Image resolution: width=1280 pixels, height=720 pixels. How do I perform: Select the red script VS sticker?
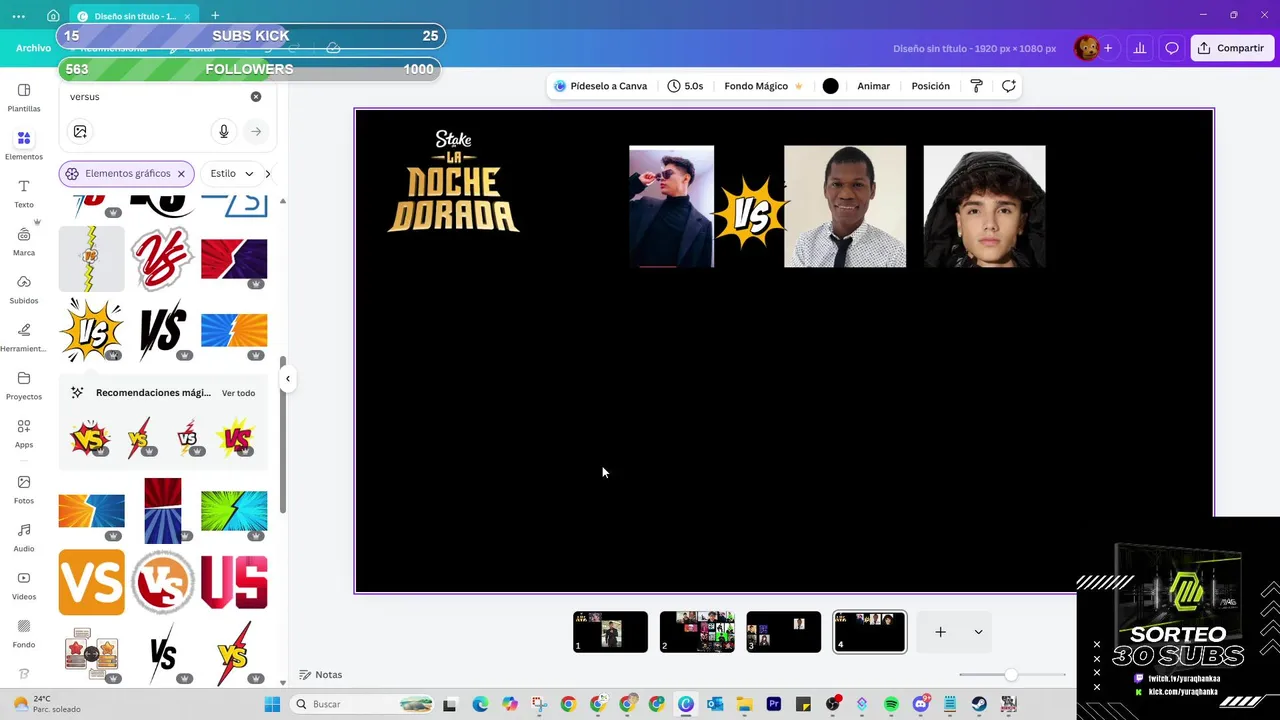pyautogui.click(x=163, y=259)
